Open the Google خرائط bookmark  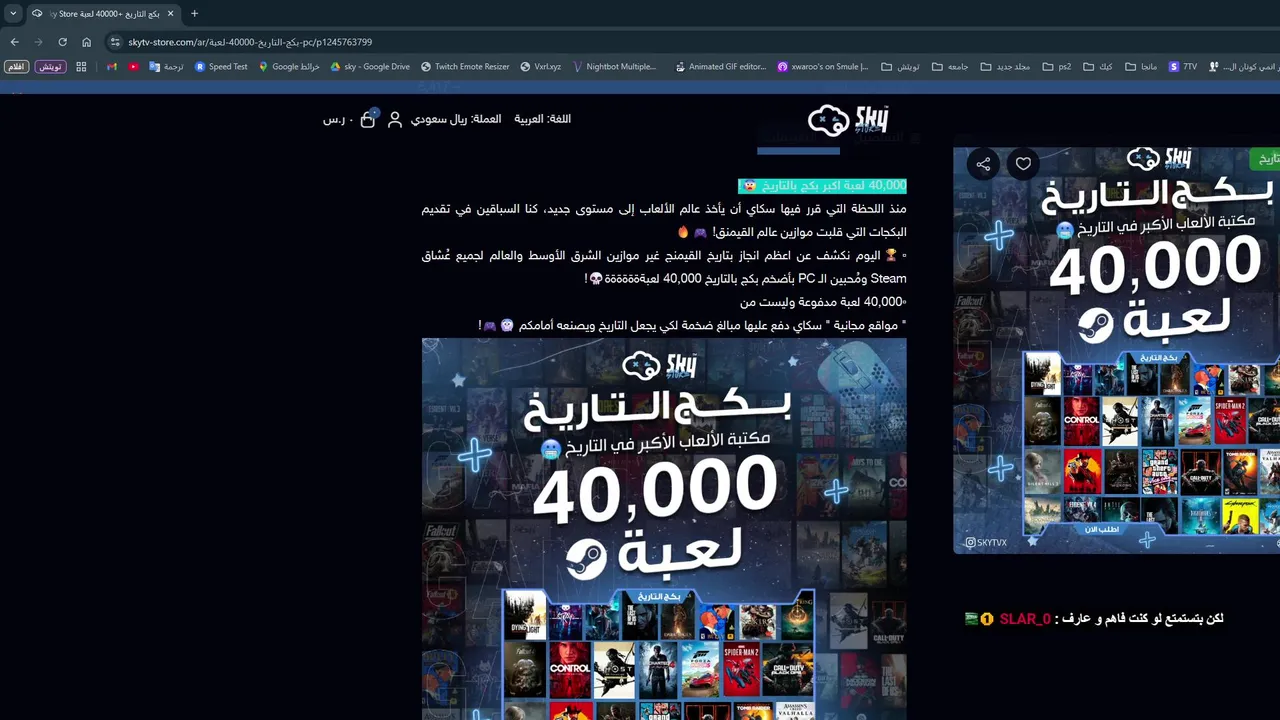click(x=289, y=67)
